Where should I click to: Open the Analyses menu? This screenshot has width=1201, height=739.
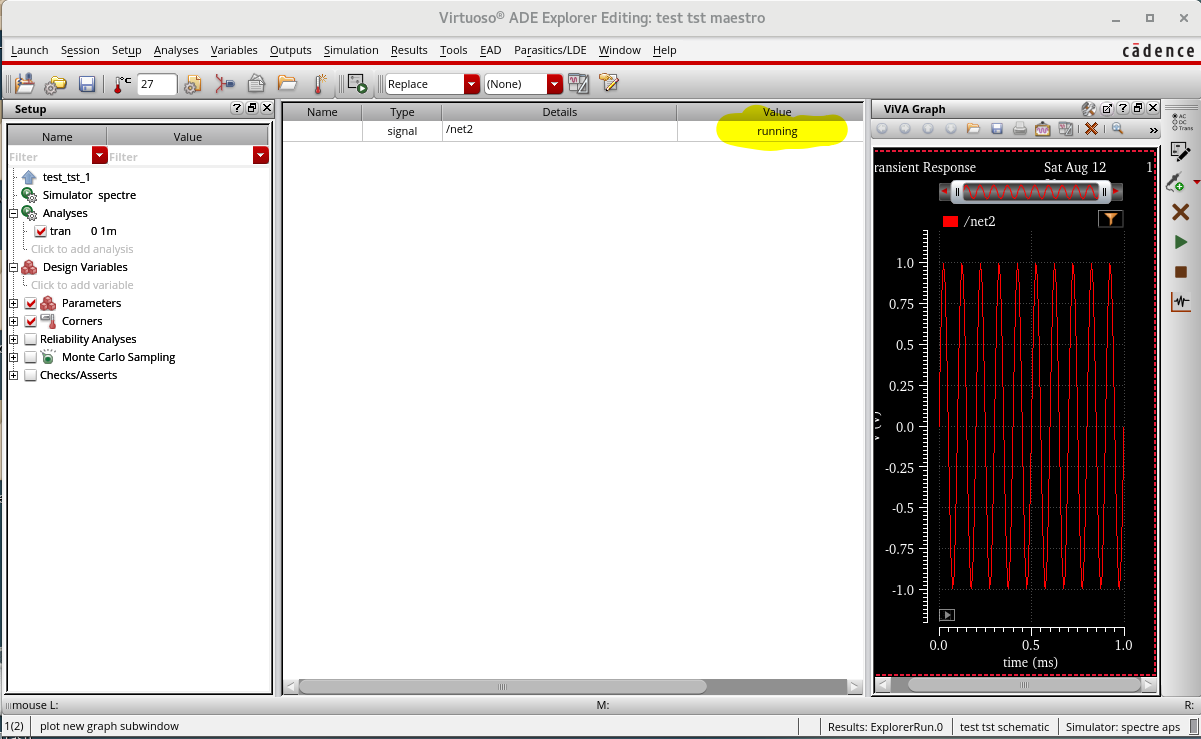[176, 50]
